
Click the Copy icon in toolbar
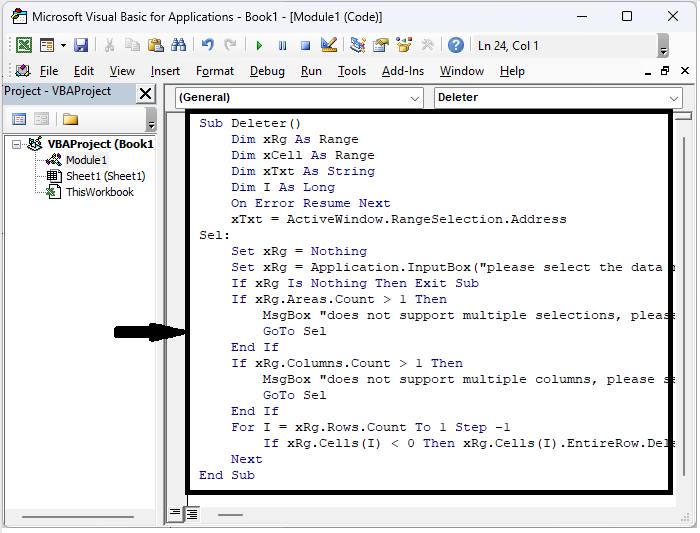click(x=132, y=45)
